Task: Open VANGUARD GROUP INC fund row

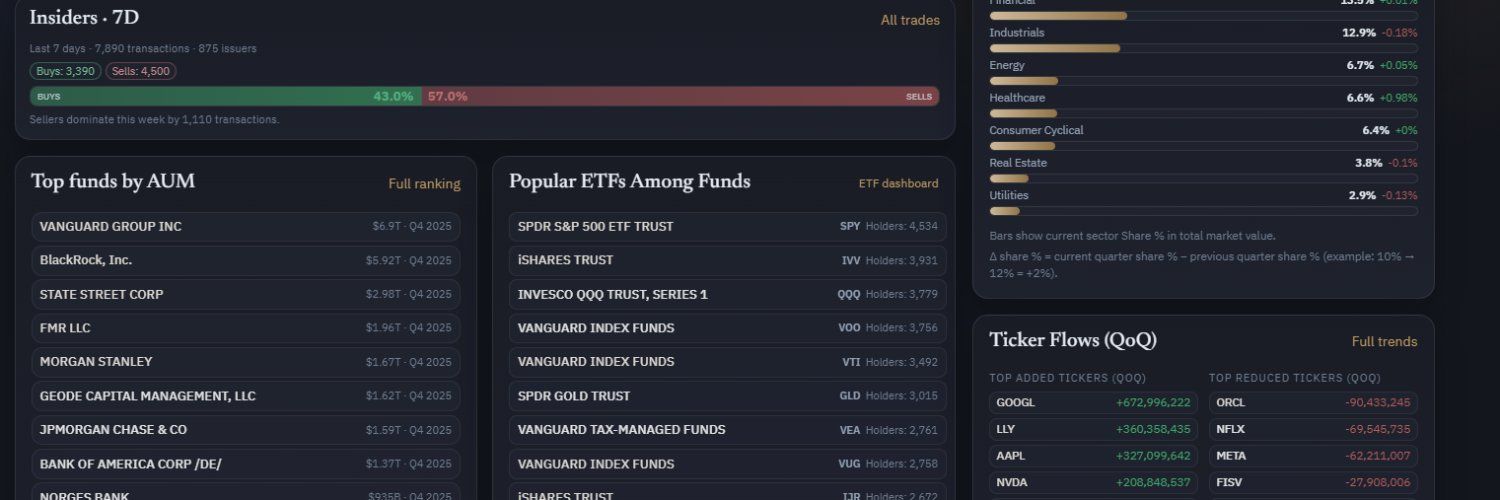Action: [x=246, y=227]
